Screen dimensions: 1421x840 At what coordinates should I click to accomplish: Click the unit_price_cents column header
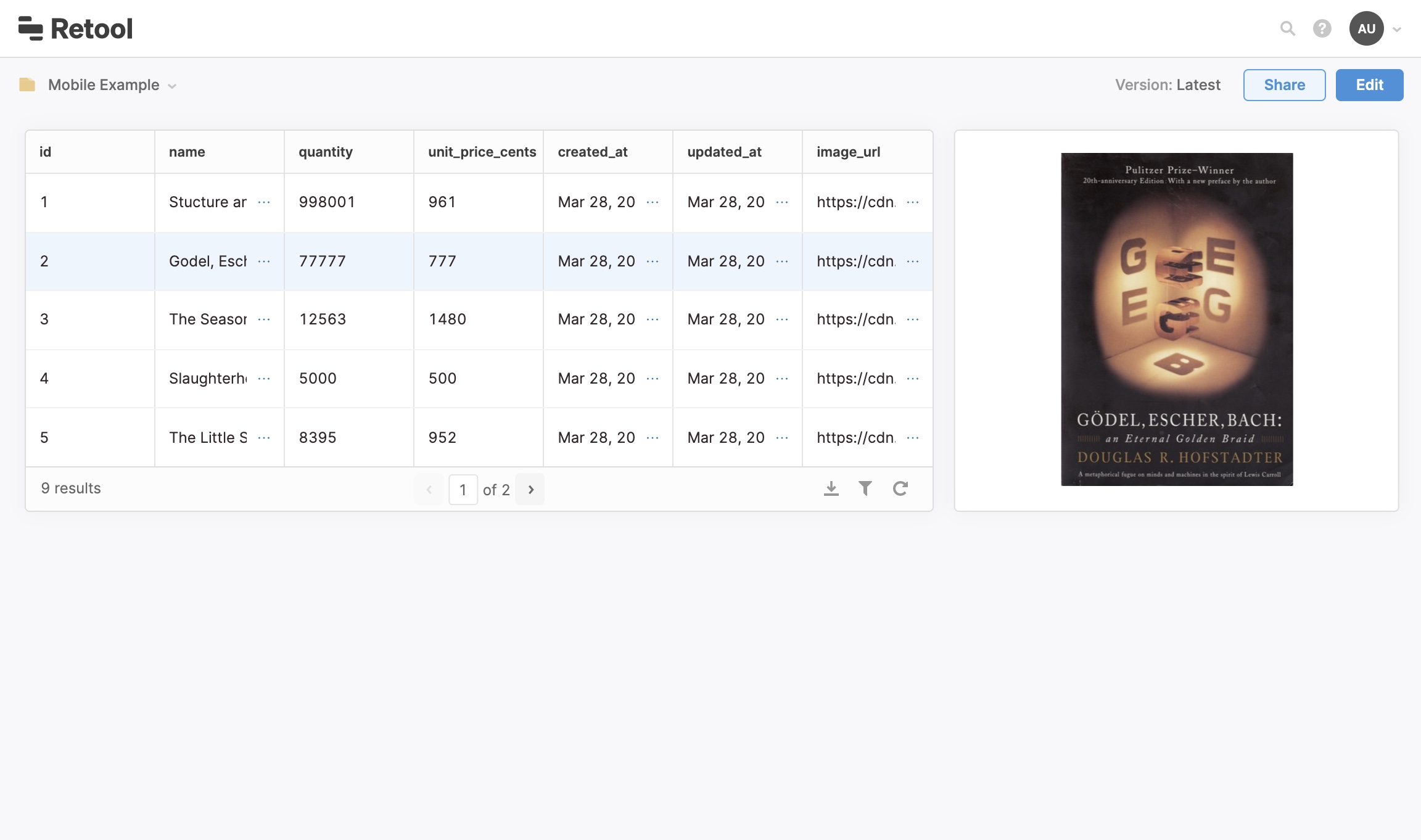pyautogui.click(x=482, y=152)
